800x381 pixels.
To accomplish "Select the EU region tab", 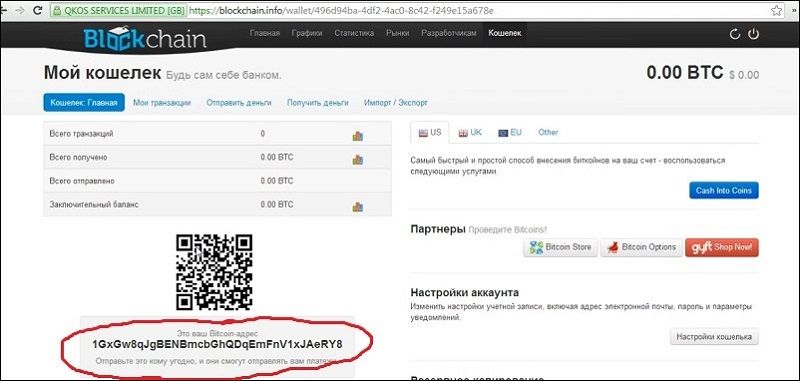I will click(x=510, y=132).
